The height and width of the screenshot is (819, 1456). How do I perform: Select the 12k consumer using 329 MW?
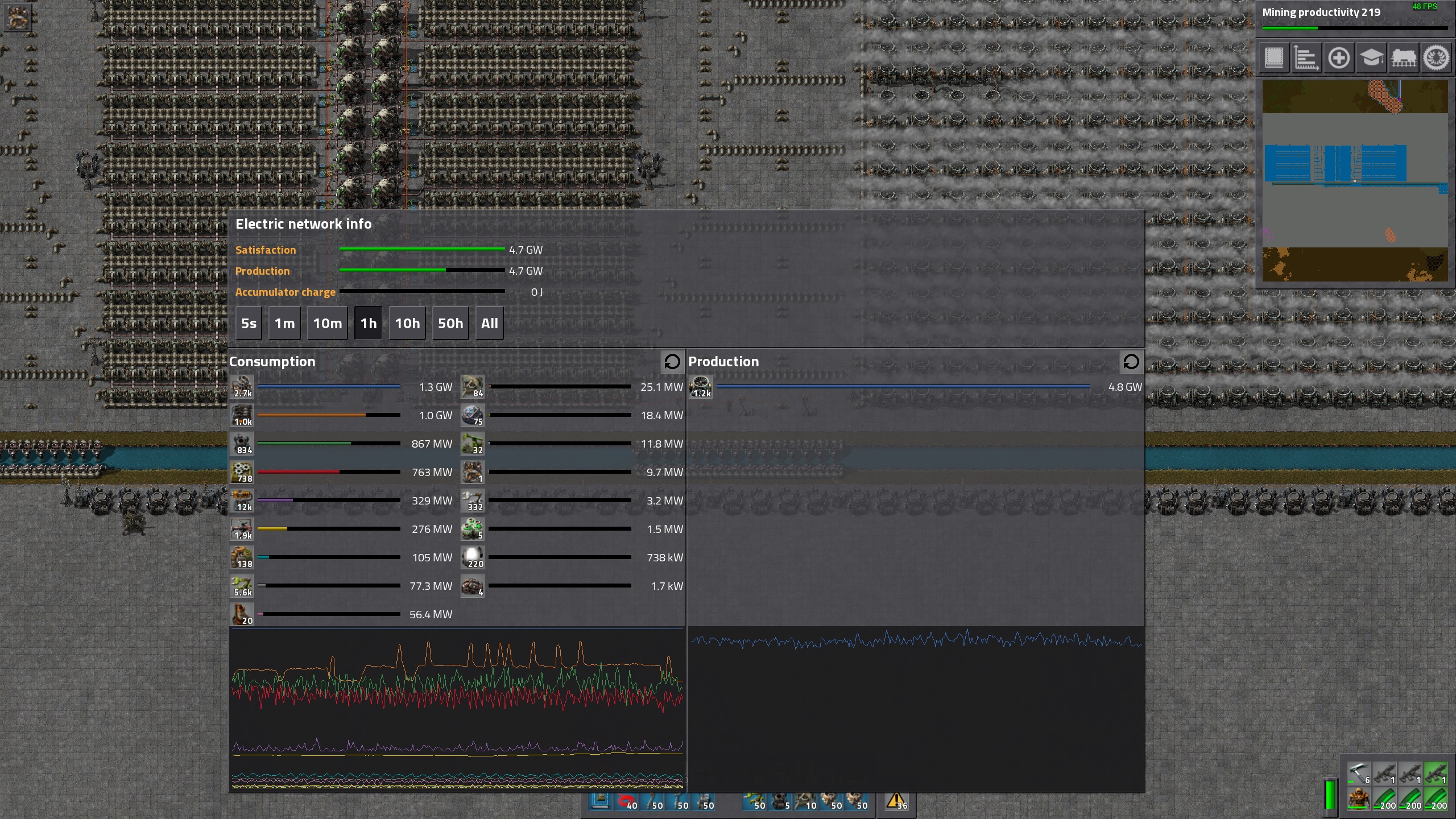coord(242,500)
